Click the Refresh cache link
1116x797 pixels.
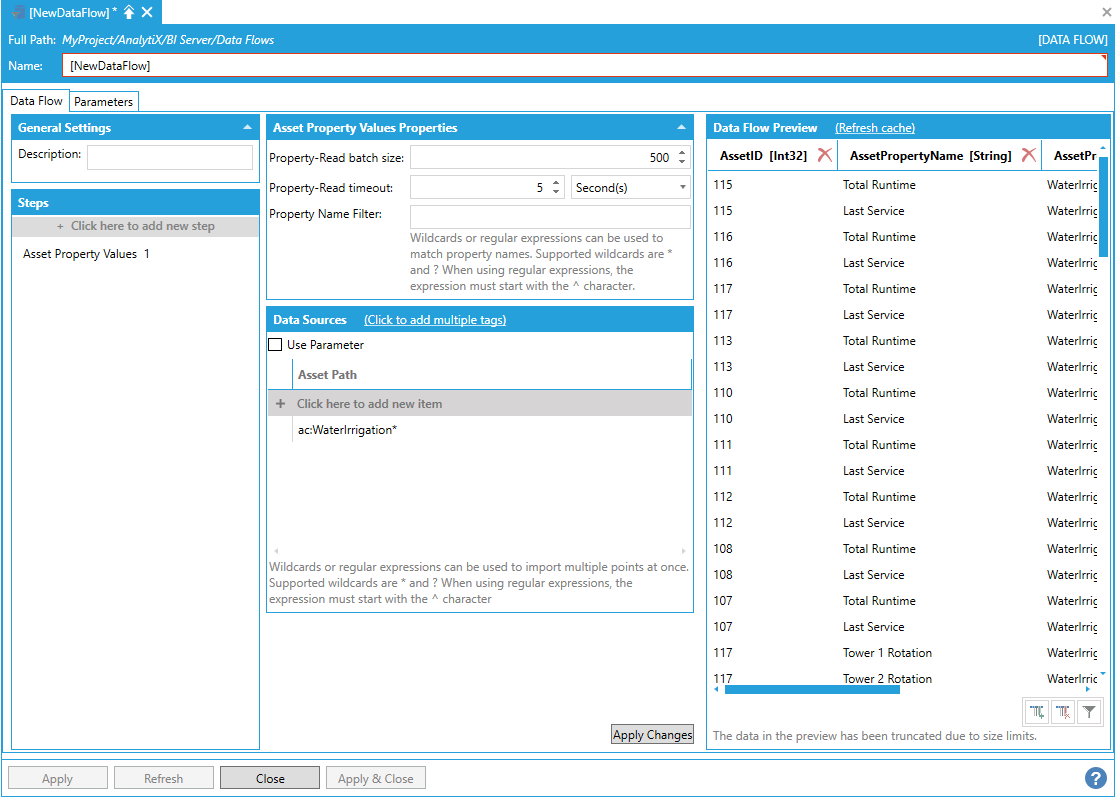pos(875,128)
